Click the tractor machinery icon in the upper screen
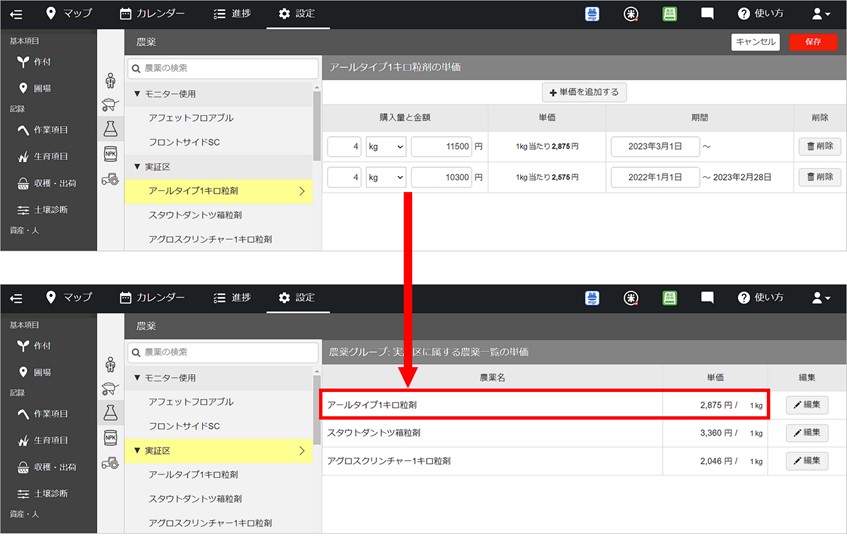Image resolution: width=847 pixels, height=536 pixels. point(110,180)
